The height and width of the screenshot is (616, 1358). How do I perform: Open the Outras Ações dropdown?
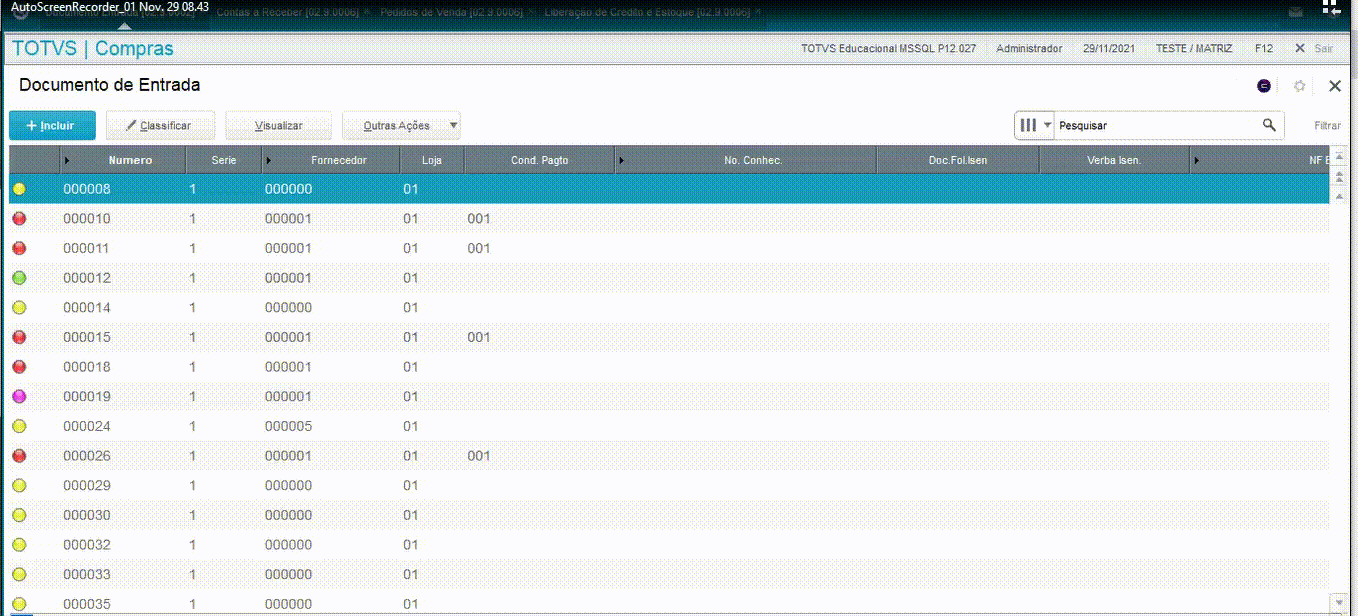(401, 125)
